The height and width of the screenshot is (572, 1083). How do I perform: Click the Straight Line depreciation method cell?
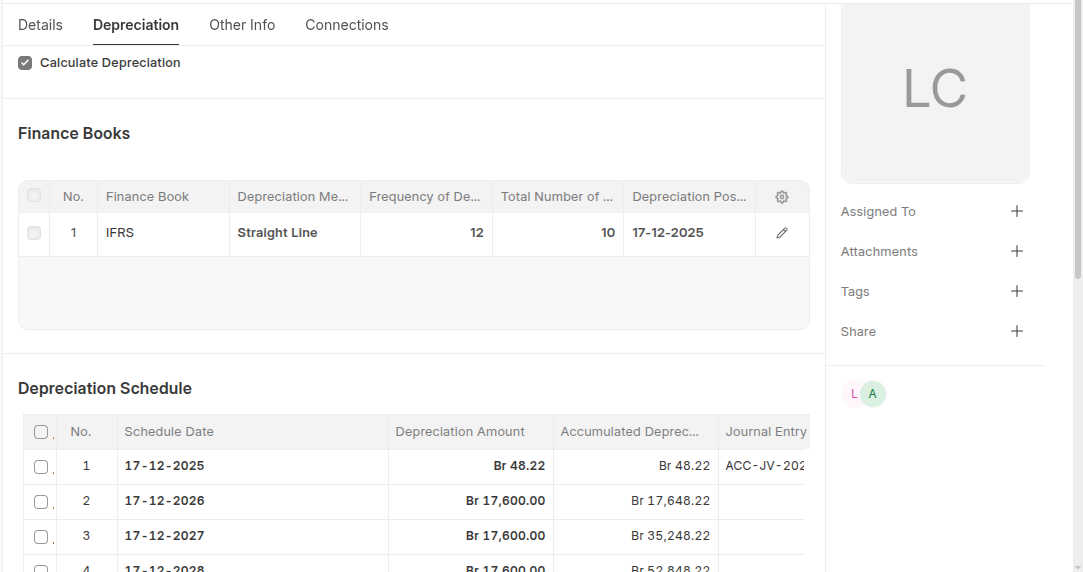294,233
